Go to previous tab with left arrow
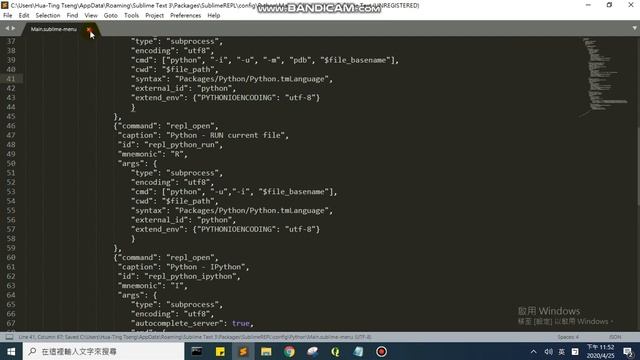The width and height of the screenshot is (640, 360). (x=7, y=28)
